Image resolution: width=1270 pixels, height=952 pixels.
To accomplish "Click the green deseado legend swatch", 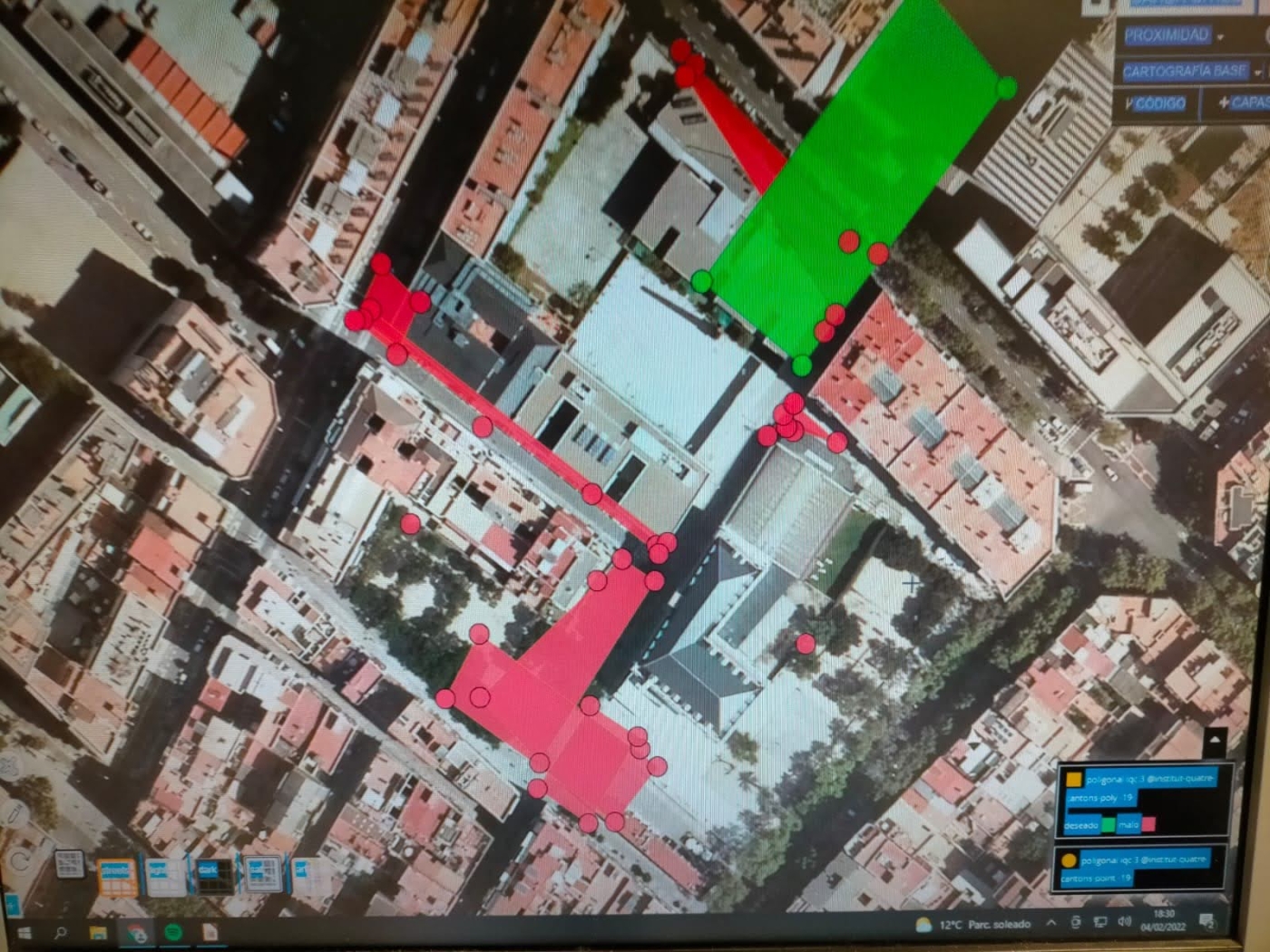I will [x=1109, y=824].
